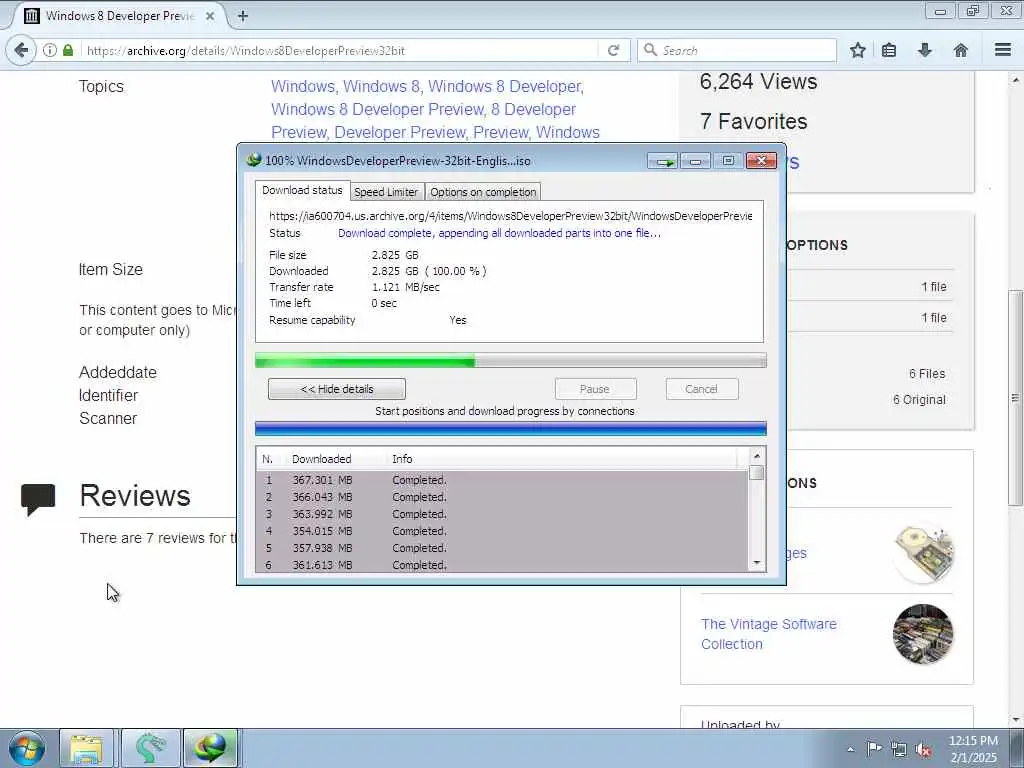The image size is (1024, 768).
Task: Click the download URL text in IDM
Action: click(x=510, y=216)
